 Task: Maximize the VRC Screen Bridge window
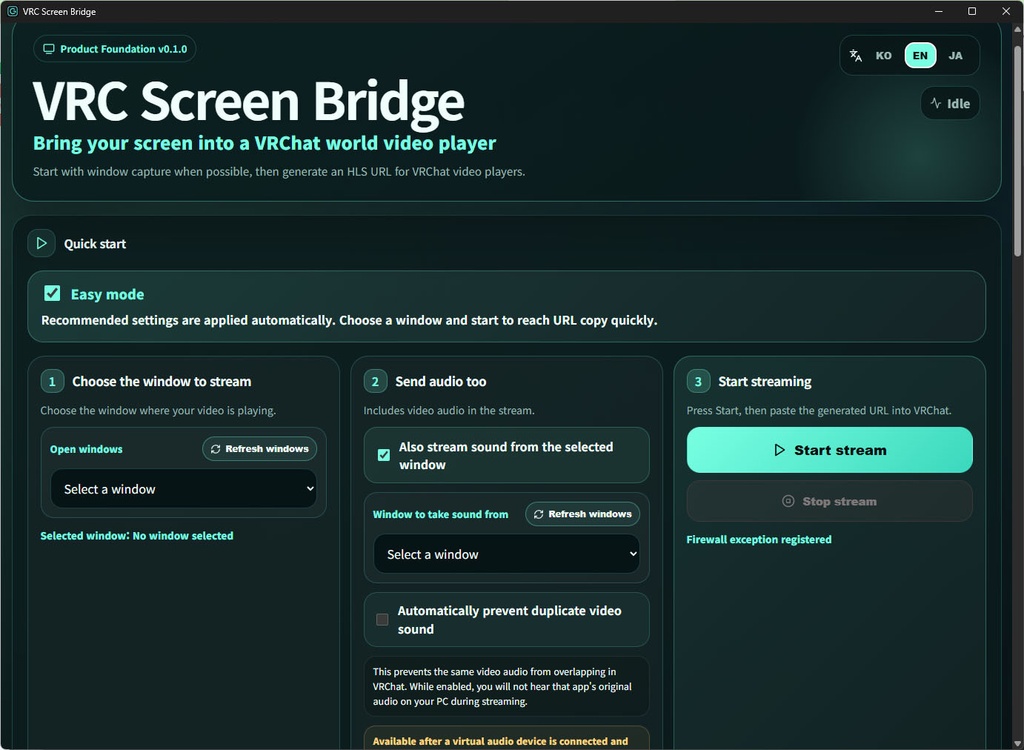pos(972,11)
